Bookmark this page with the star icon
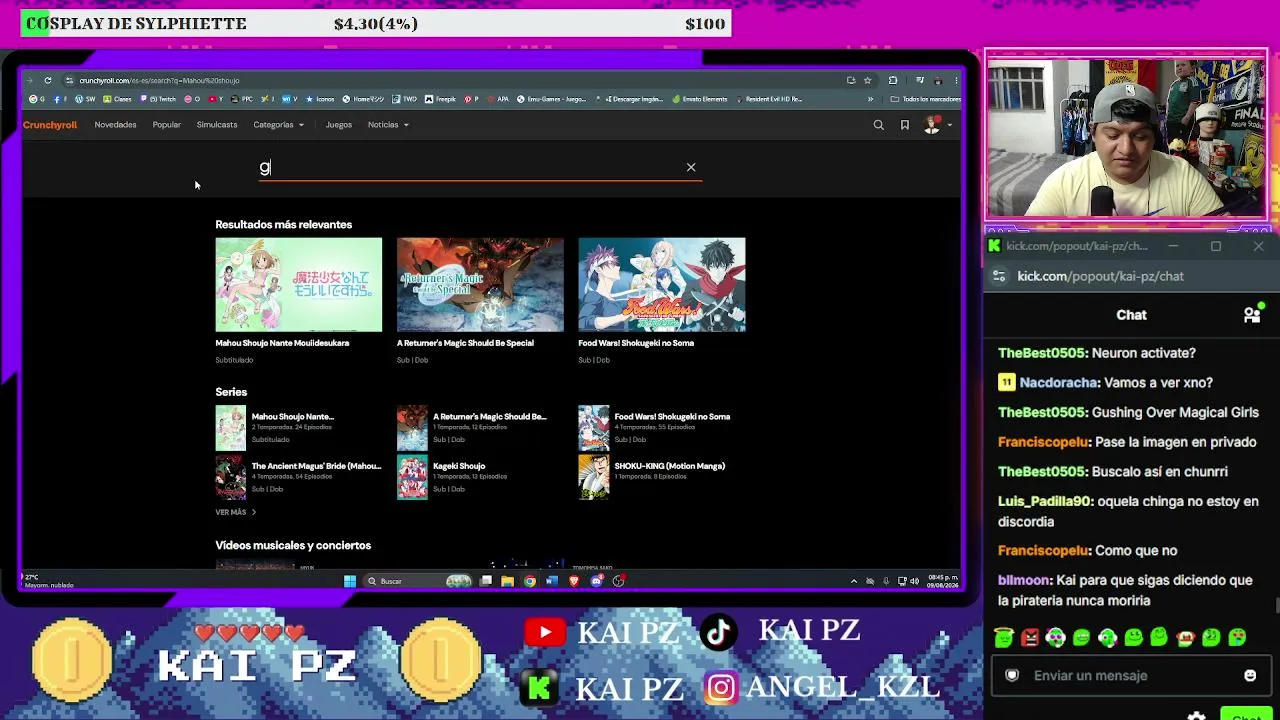 click(867, 80)
